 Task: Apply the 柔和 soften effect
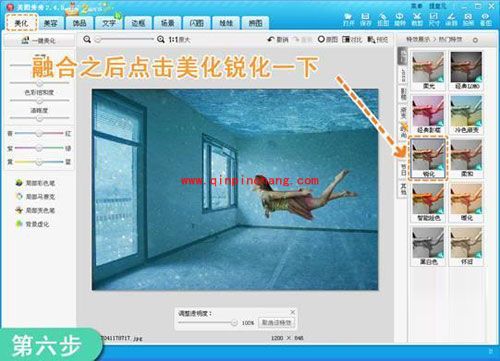click(x=466, y=158)
